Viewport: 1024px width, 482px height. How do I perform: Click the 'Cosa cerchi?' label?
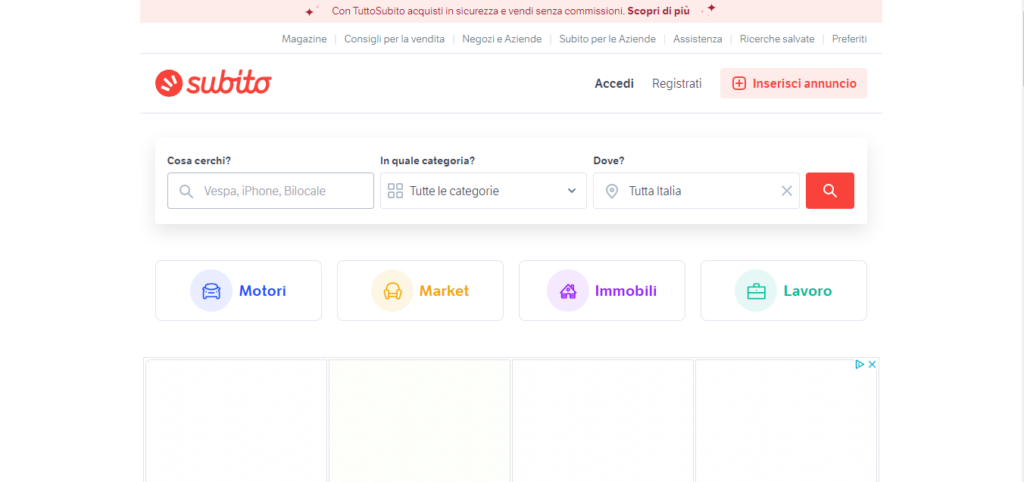[x=199, y=160]
